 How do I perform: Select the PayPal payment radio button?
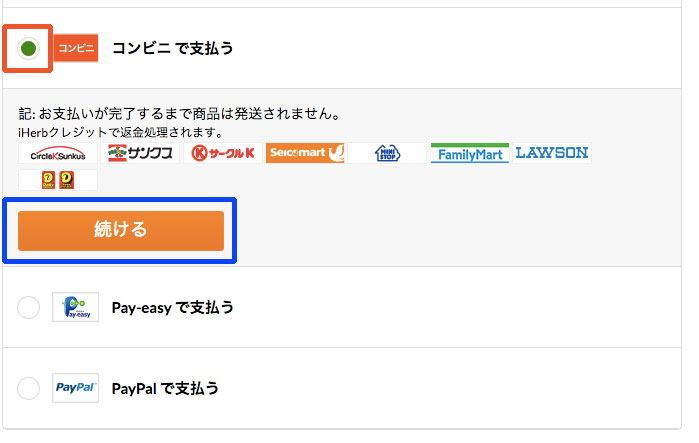click(29, 388)
